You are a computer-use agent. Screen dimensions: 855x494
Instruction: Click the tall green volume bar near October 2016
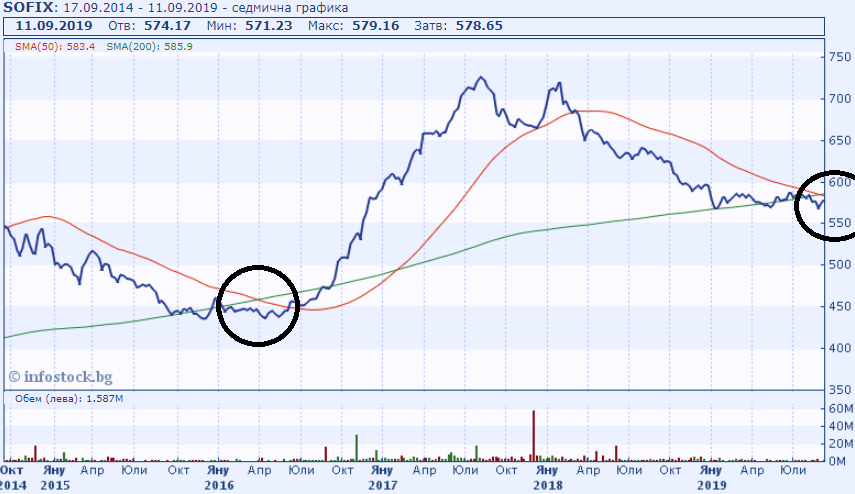(357, 448)
